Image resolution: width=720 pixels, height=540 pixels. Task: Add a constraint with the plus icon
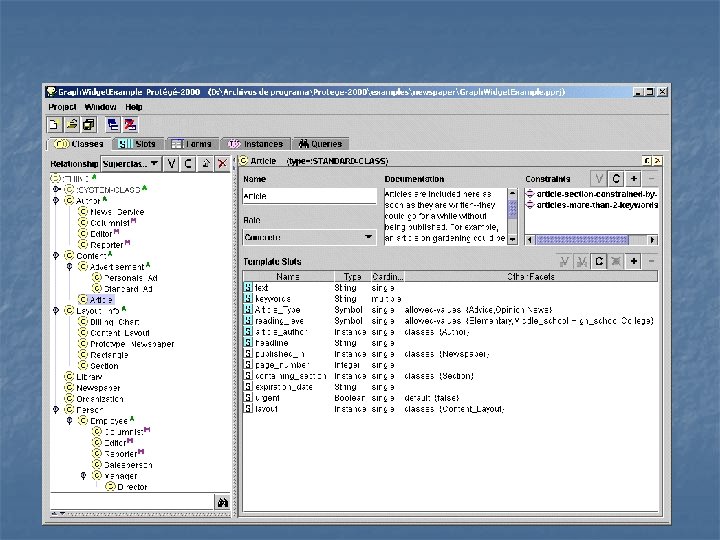(x=634, y=179)
